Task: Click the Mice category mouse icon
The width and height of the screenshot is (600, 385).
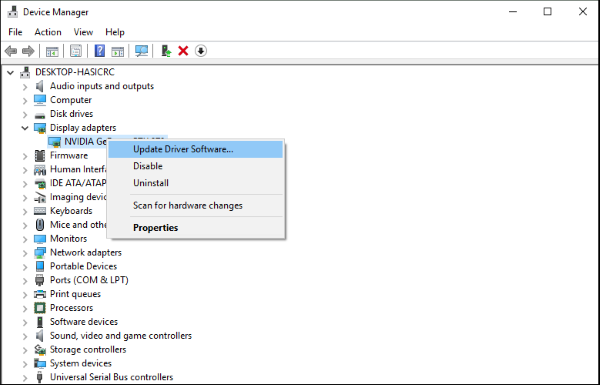Action: [x=40, y=225]
